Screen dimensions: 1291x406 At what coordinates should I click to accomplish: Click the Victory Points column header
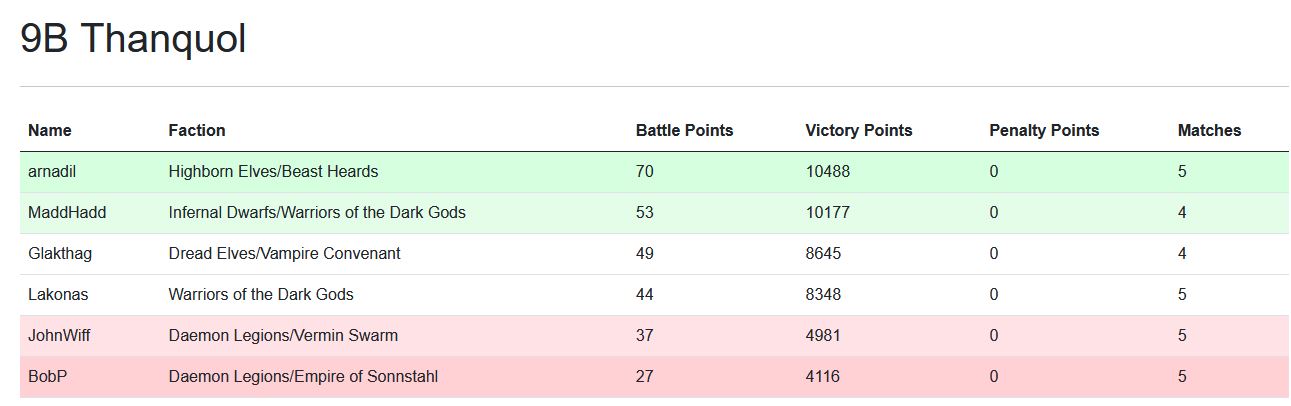coord(859,130)
